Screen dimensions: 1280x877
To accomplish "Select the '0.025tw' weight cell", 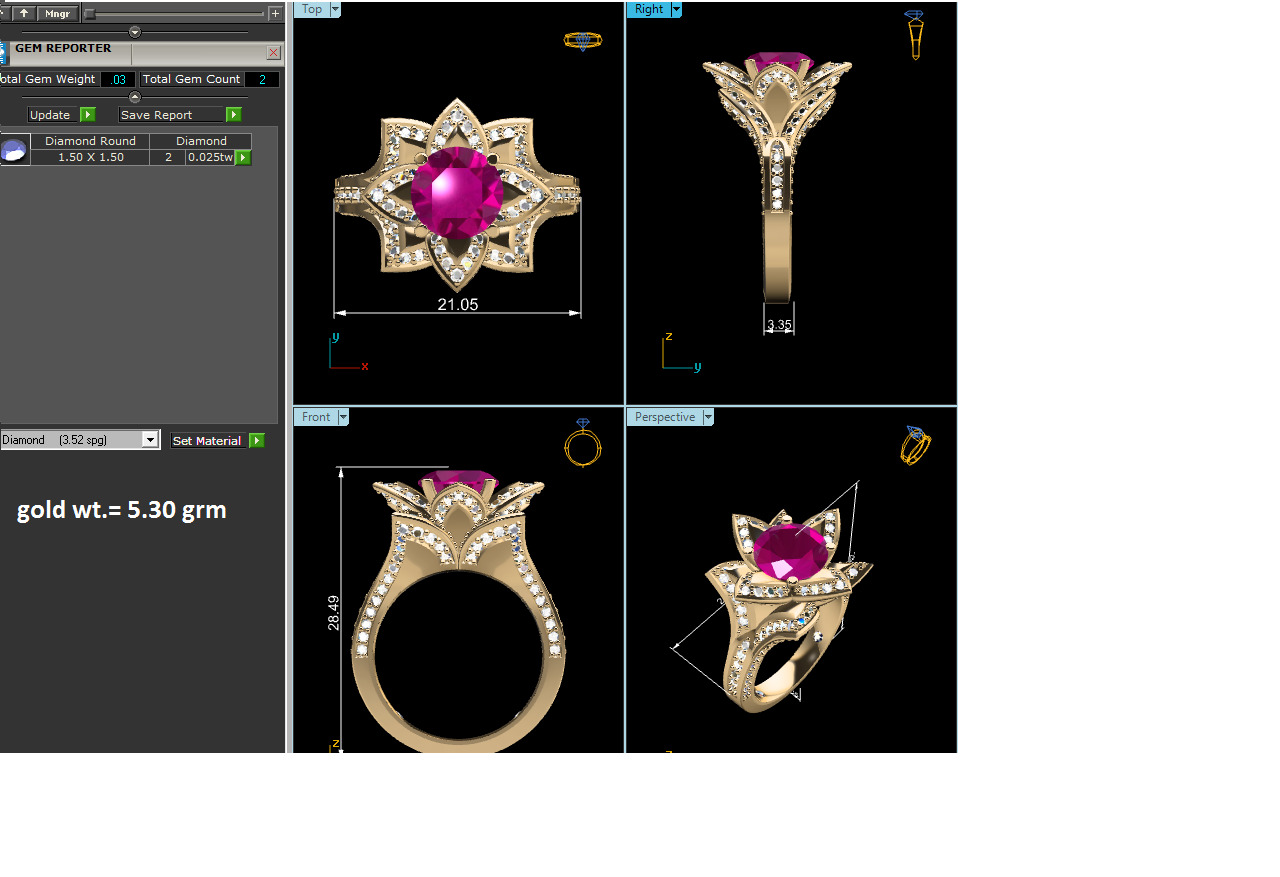I will [x=210, y=157].
